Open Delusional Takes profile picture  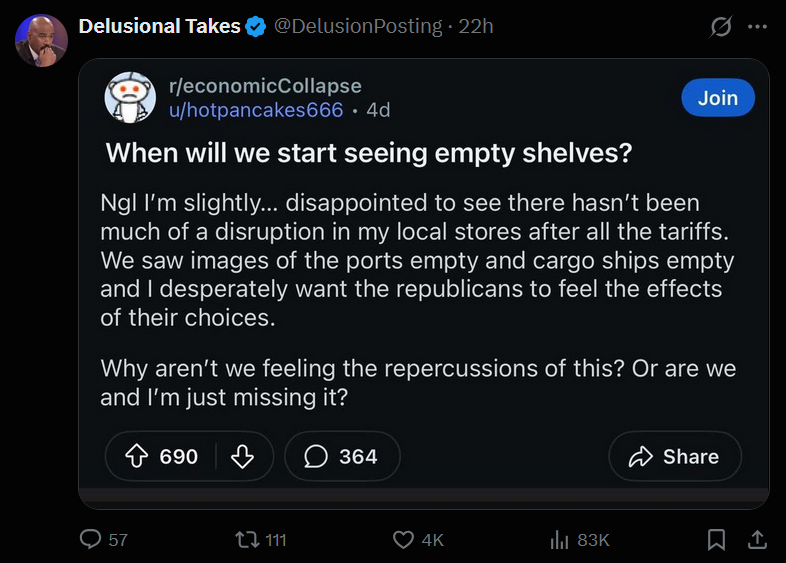[x=41, y=40]
